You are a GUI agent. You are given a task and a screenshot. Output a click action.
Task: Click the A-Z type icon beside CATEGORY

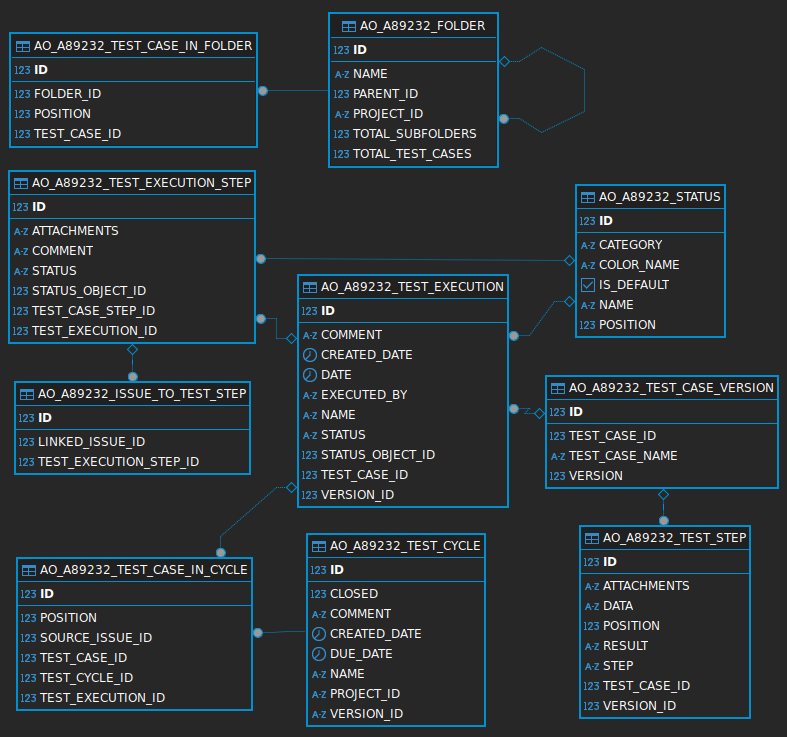coord(588,245)
